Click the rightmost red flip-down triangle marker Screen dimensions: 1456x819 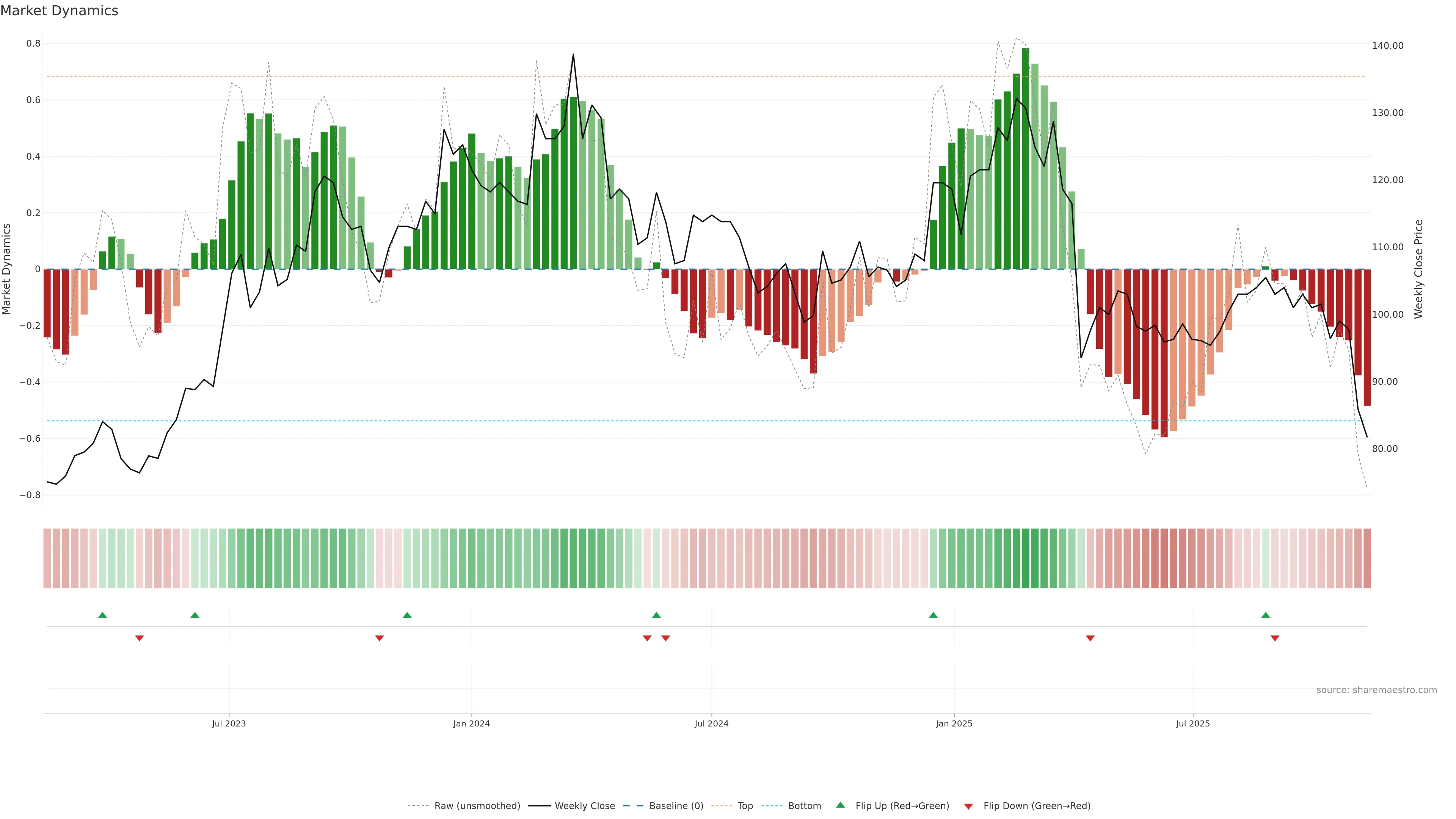pos(1274,638)
